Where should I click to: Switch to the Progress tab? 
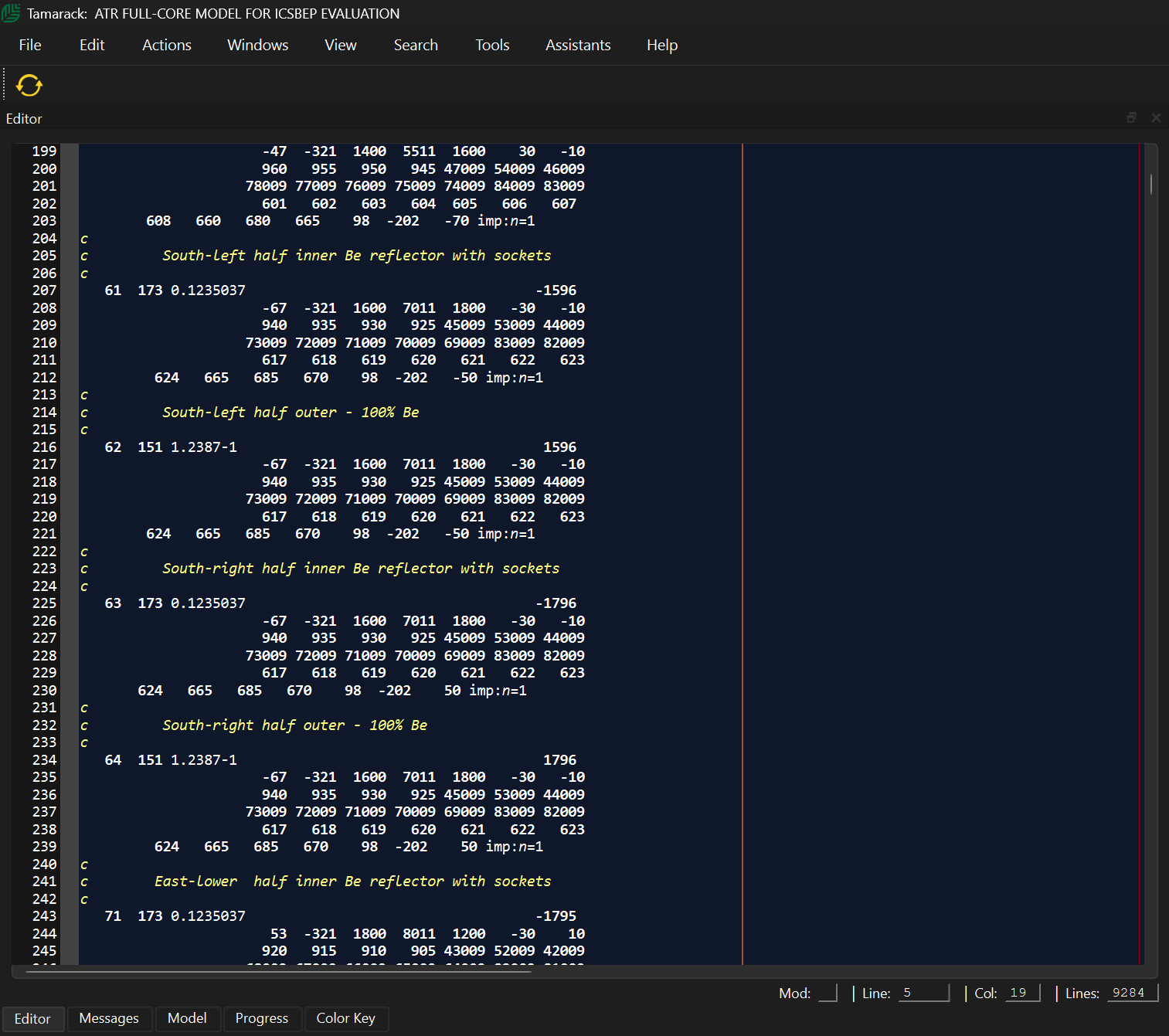(262, 1018)
